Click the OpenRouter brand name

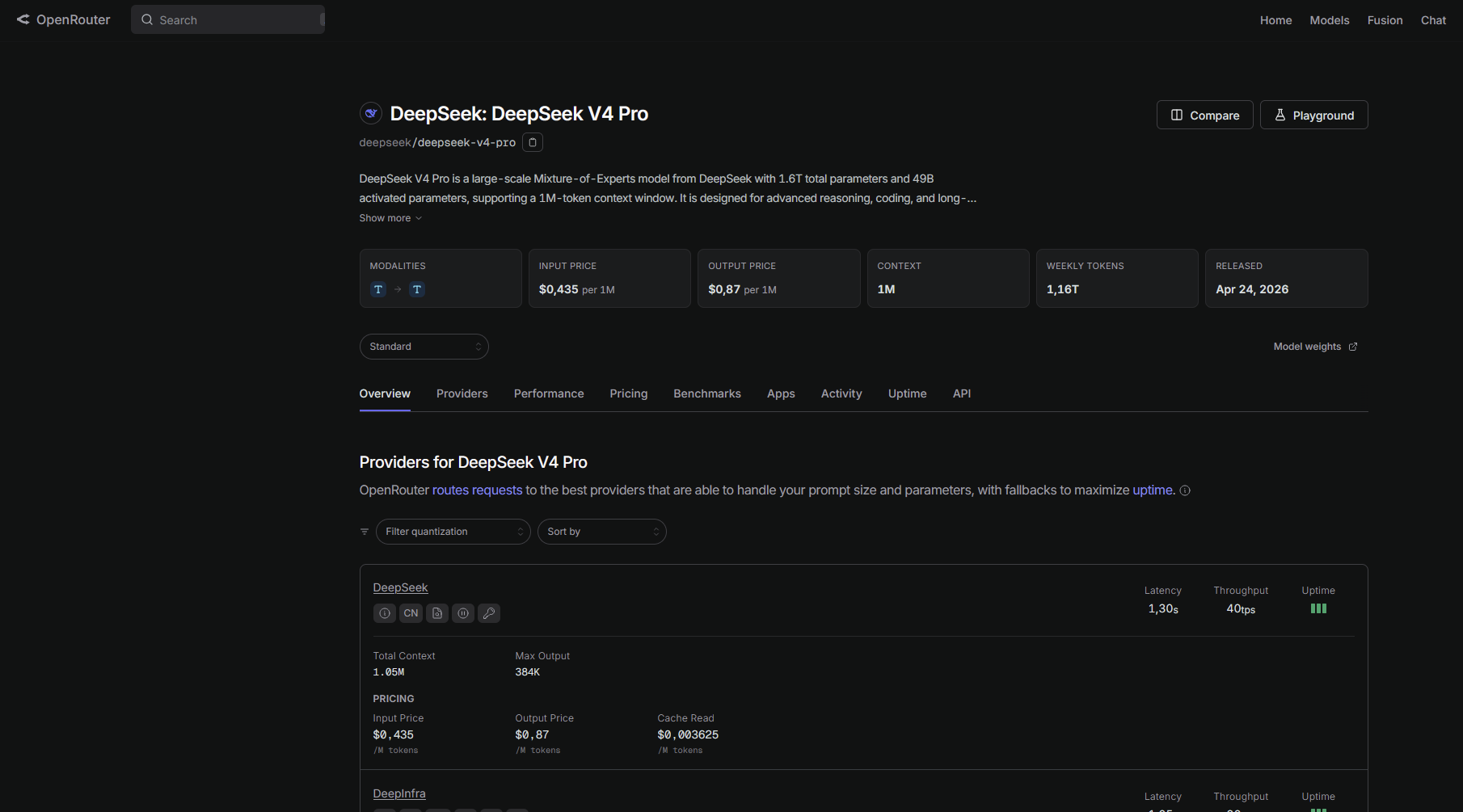pos(74,19)
